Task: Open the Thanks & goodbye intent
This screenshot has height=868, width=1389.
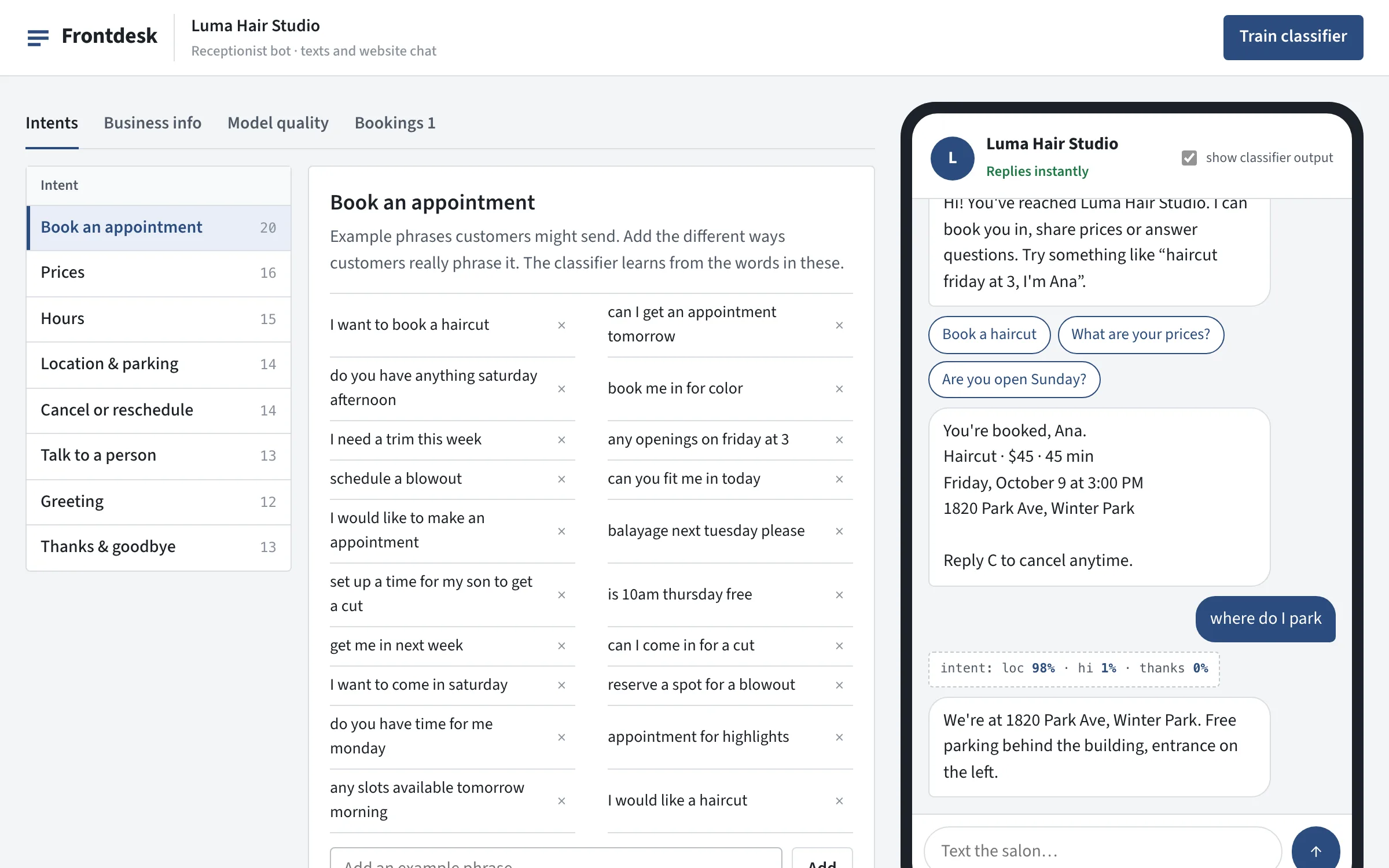Action: (x=159, y=547)
